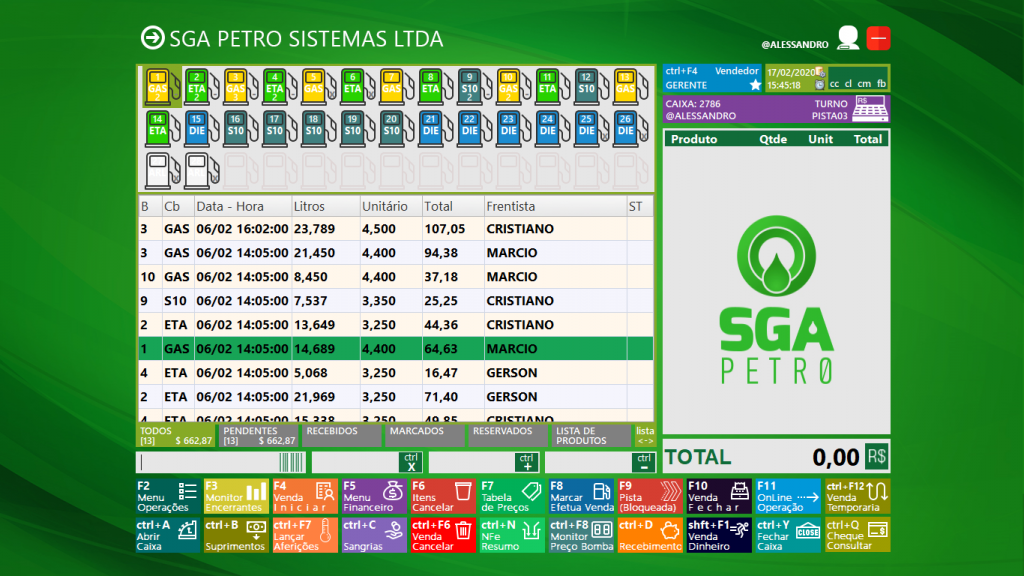Click F8 Marcar Efetua Venda
Viewport: 1024px width, 576px height.
click(x=581, y=496)
